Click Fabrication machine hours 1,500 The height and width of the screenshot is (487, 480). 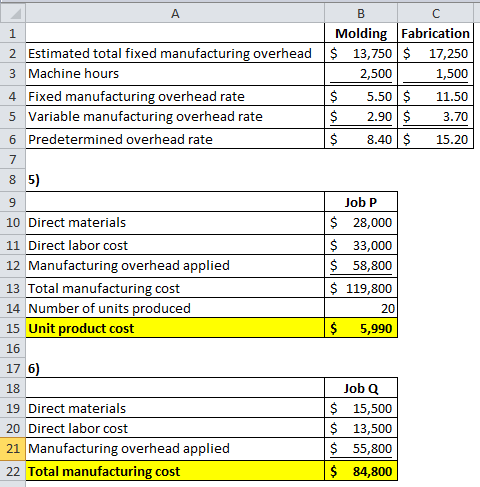(x=435, y=74)
